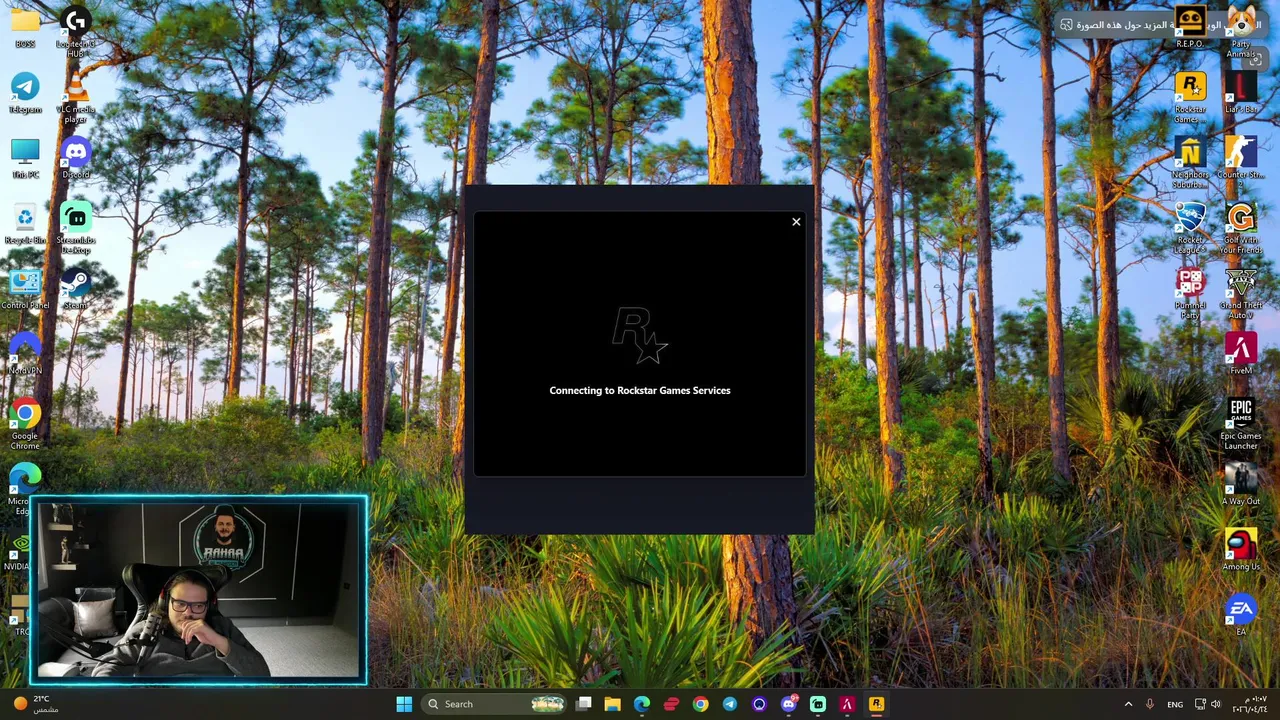
Task: Open FiveM desktop shortcut
Action: pos(1241,355)
